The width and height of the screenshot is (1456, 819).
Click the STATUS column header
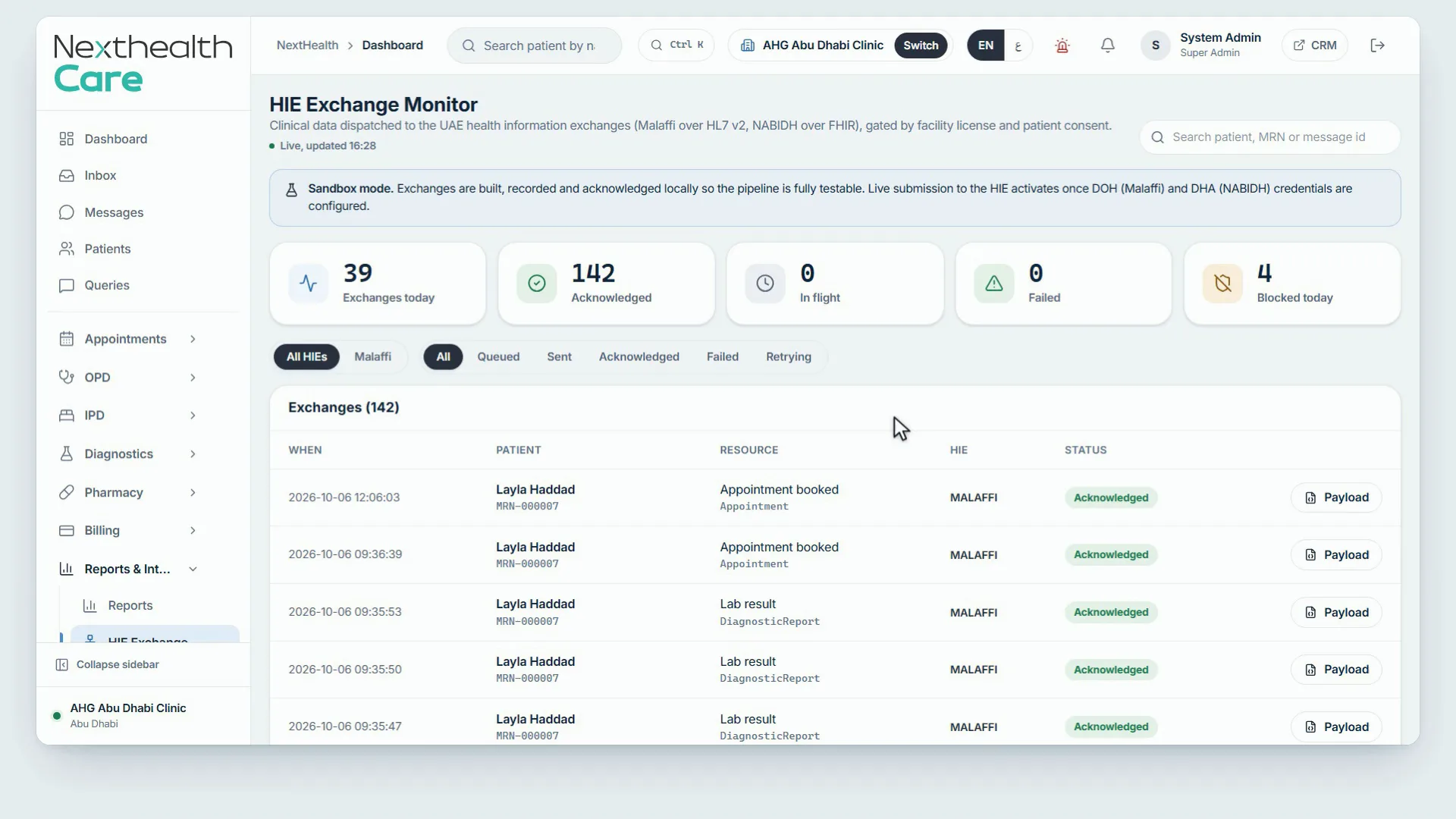[1085, 450]
